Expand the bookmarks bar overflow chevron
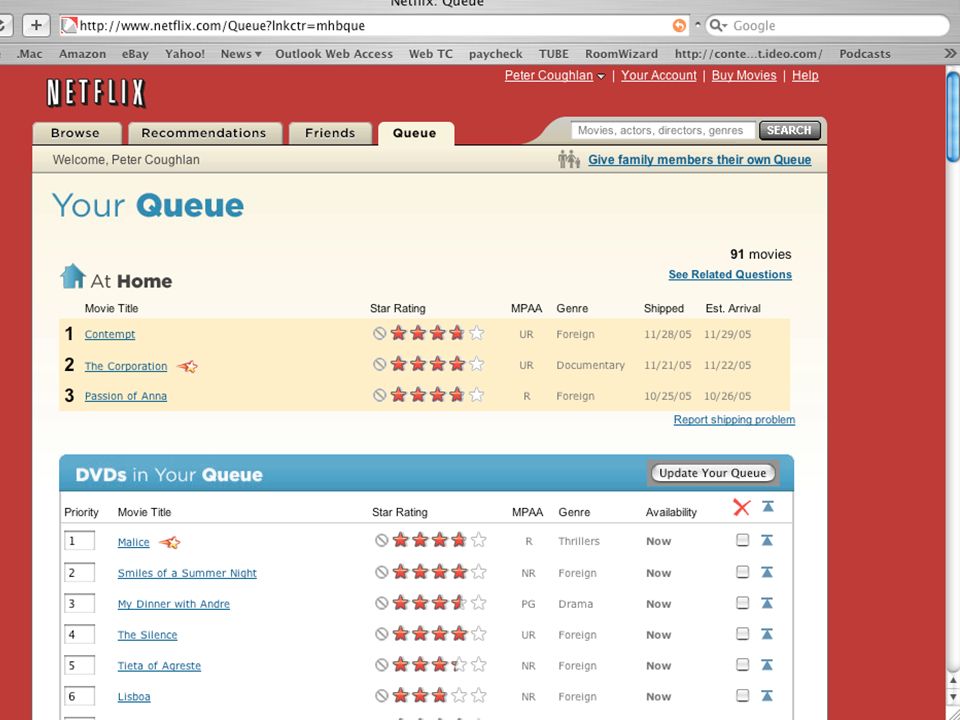This screenshot has height=720, width=960. tap(950, 54)
